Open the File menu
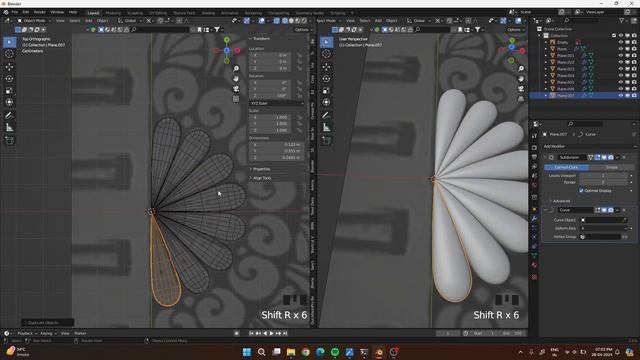 (x=15, y=13)
